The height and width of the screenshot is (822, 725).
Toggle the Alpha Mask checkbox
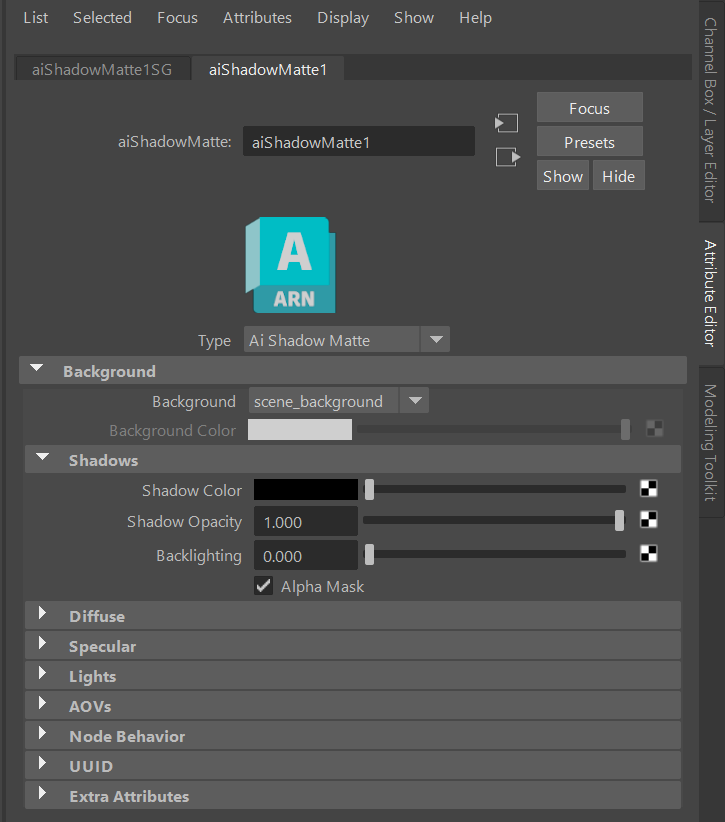click(264, 586)
